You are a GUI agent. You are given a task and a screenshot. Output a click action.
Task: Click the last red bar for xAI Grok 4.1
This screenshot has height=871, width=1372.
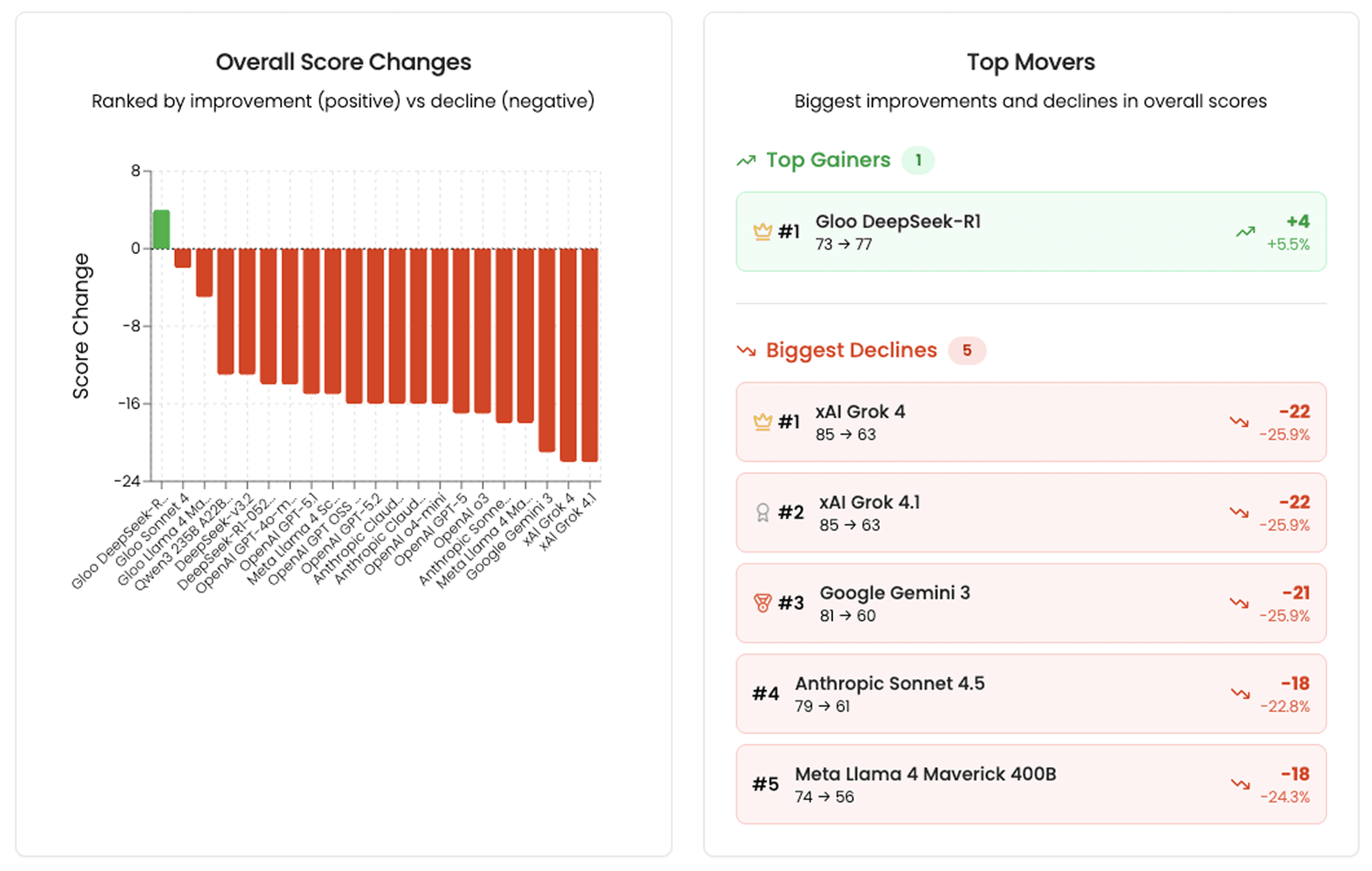(x=589, y=355)
